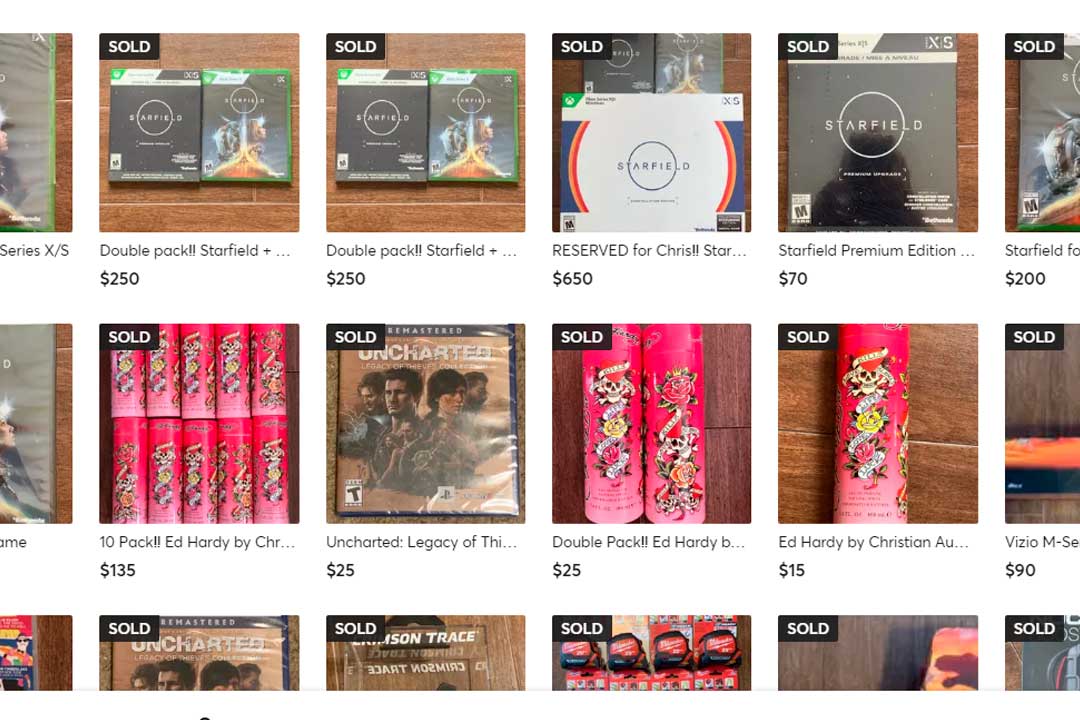Click the Starfield Premium Edition photo
The image size is (1080, 720).
[x=878, y=132]
